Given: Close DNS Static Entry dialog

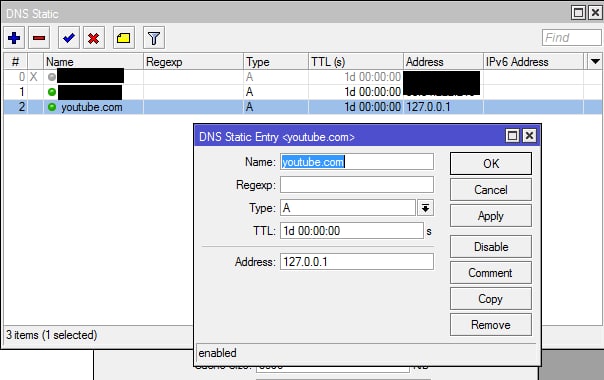Looking at the screenshot, I should click(x=530, y=136).
